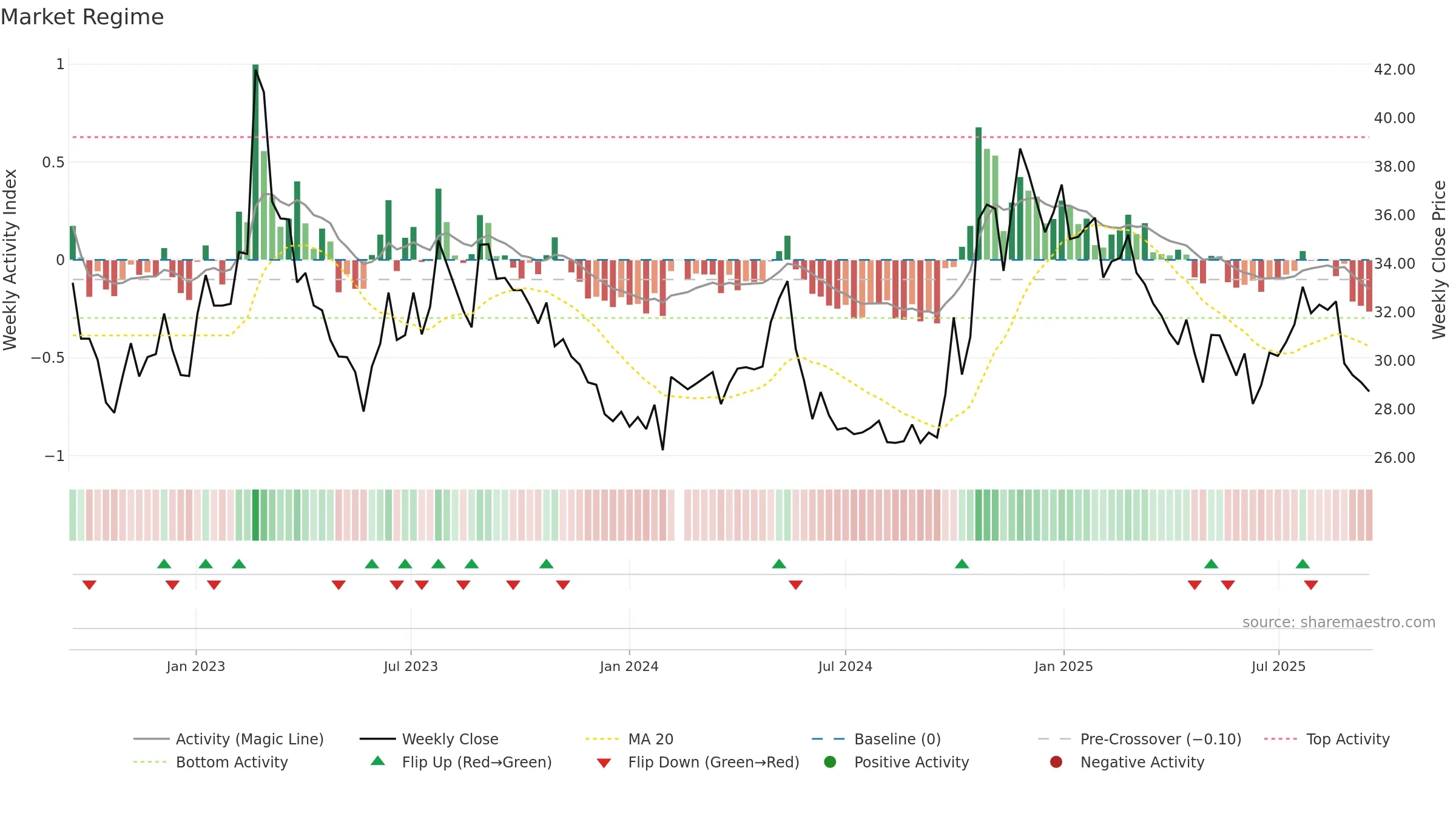The width and height of the screenshot is (1456, 819).
Task: Click the 26.00 price axis tick
Action: tap(1394, 457)
